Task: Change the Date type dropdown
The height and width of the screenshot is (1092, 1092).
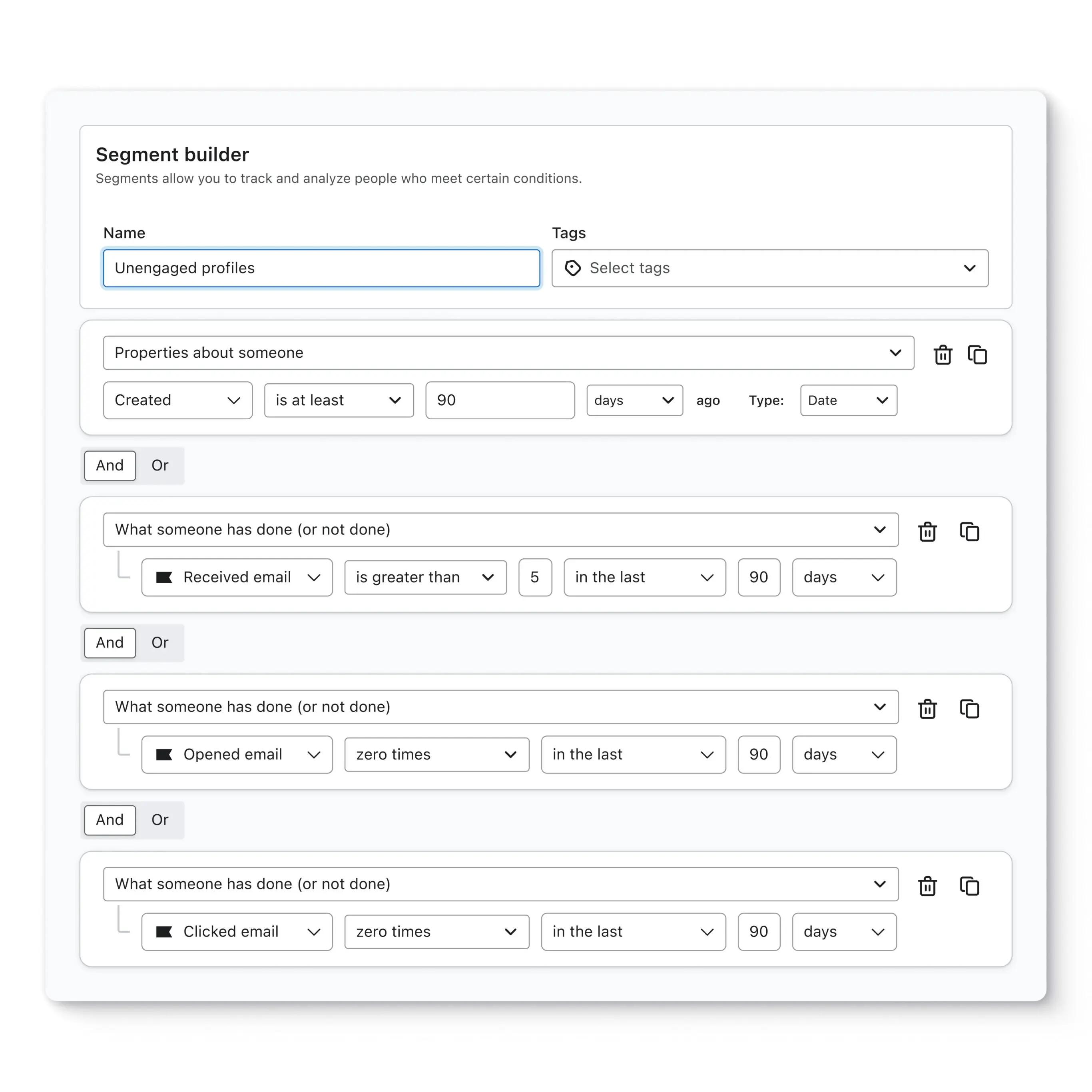Action: (848, 401)
